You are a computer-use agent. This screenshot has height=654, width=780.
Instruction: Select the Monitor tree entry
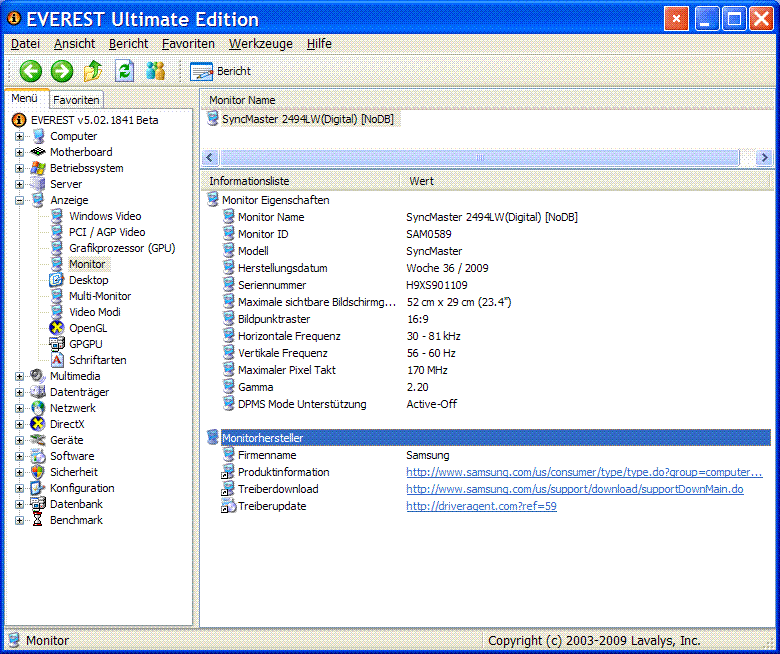tap(87, 264)
